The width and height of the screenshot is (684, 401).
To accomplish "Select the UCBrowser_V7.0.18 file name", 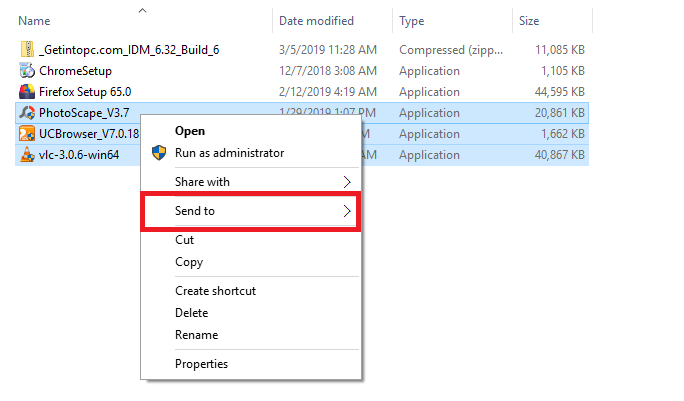I will coord(89,134).
